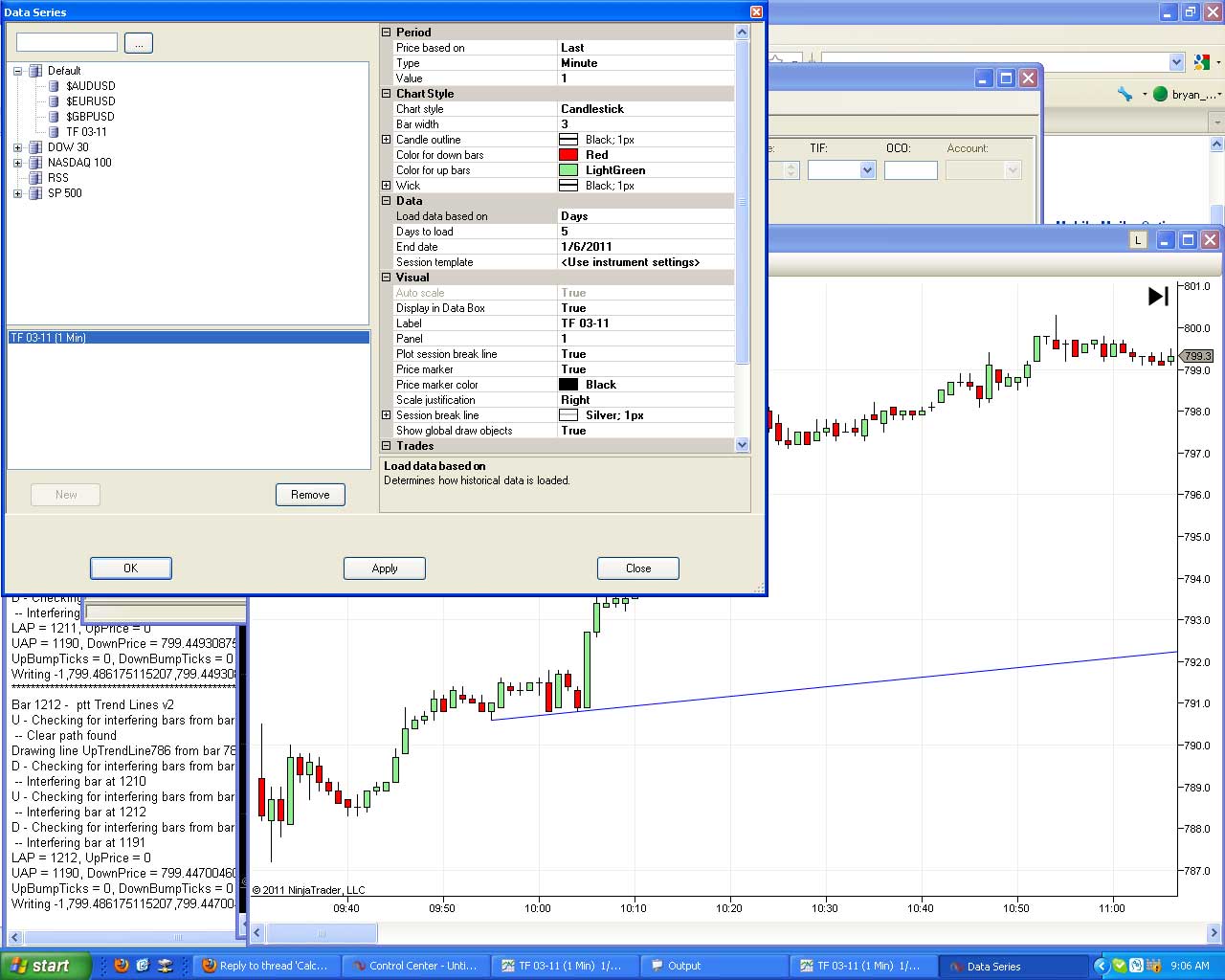Click the Plot session break line True value
1225x980 pixels.
pos(646,354)
